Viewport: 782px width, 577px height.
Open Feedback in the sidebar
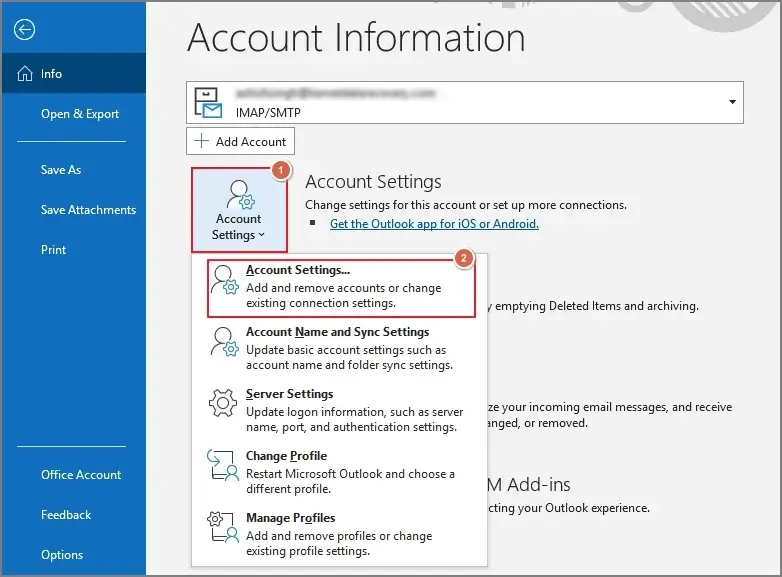(x=66, y=515)
